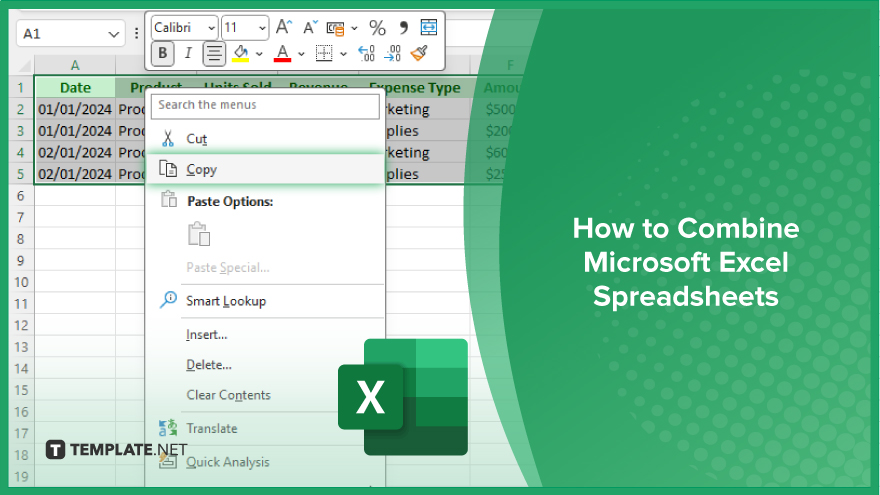The width and height of the screenshot is (880, 495).
Task: Toggle Italic in mini toolbar
Action: point(188,53)
